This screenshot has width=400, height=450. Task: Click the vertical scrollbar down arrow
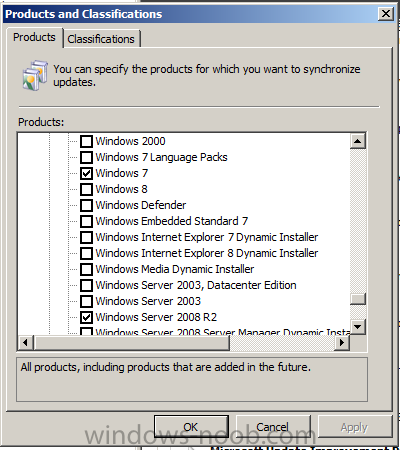coord(358,327)
